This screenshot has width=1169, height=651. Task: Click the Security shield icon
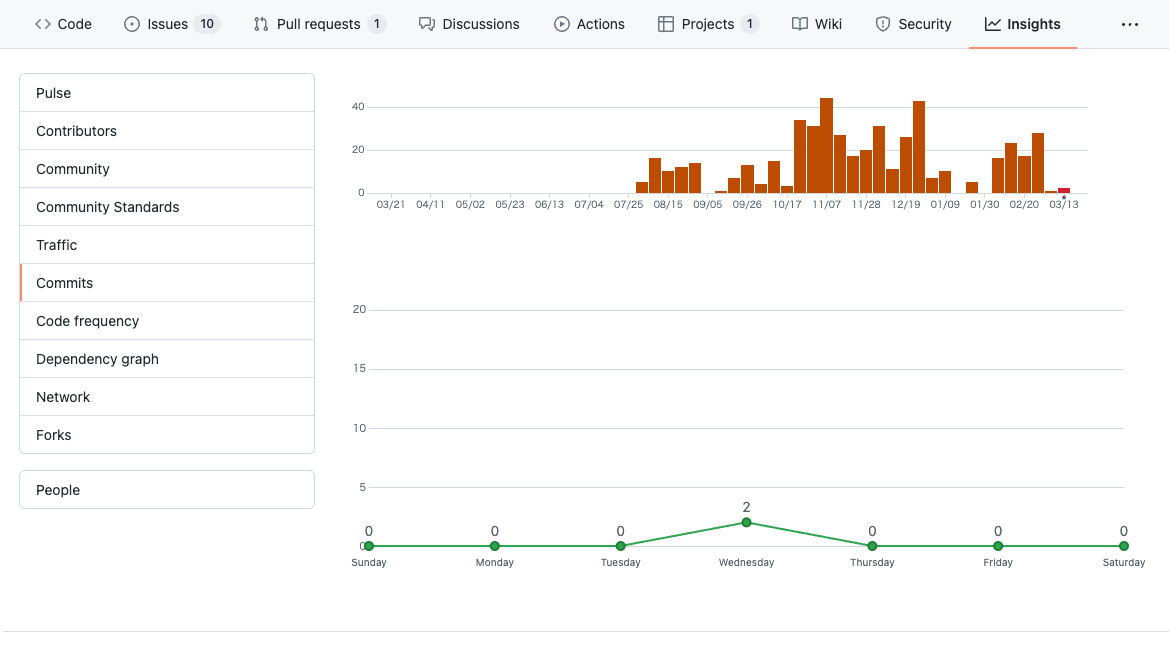(x=883, y=24)
